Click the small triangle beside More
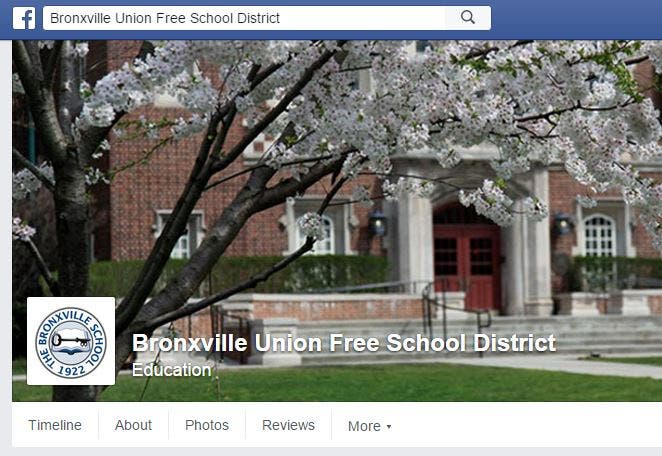This screenshot has width=662, height=456. (x=389, y=426)
